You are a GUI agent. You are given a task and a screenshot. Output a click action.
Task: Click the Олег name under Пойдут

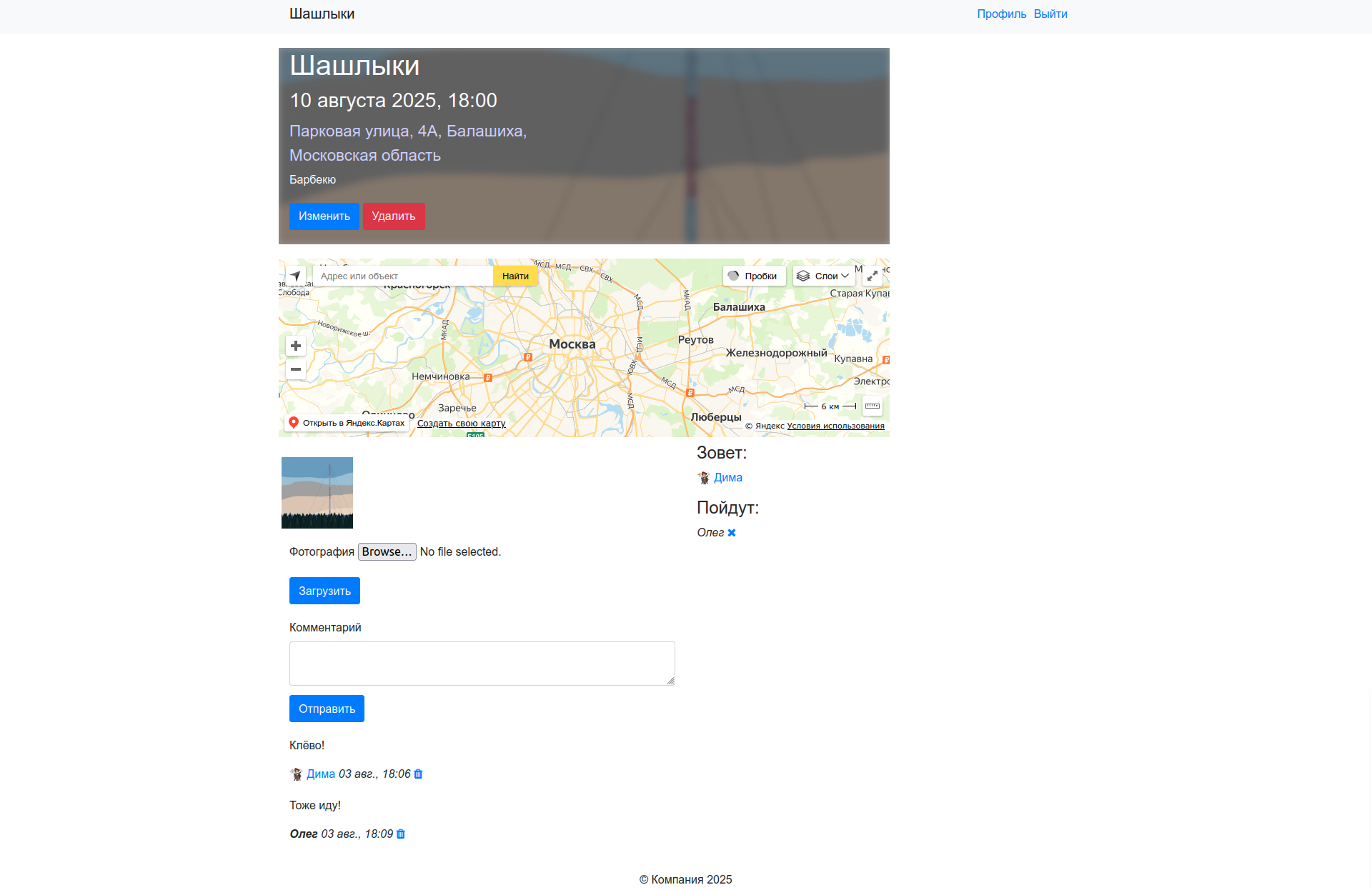(x=711, y=533)
